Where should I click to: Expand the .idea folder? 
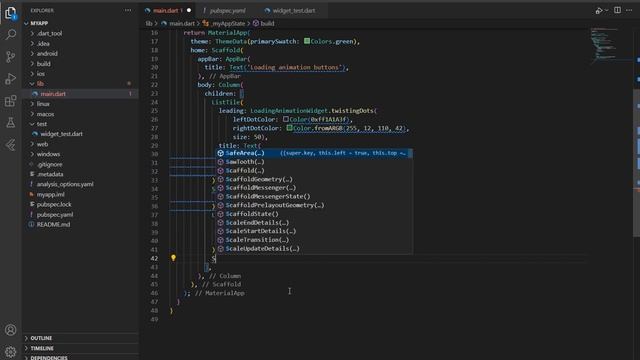tap(43, 44)
